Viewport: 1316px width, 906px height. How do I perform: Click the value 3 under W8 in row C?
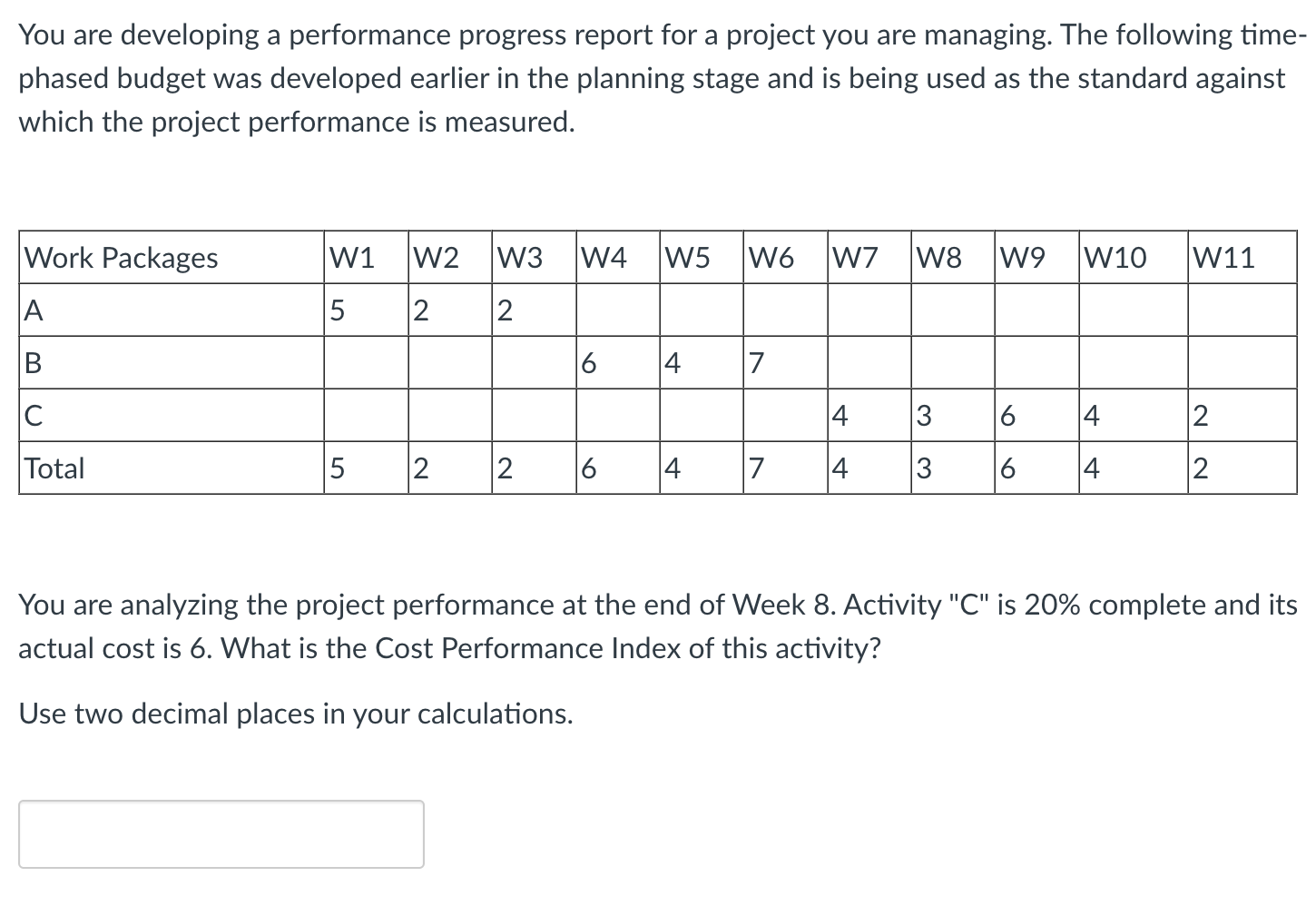click(x=924, y=415)
